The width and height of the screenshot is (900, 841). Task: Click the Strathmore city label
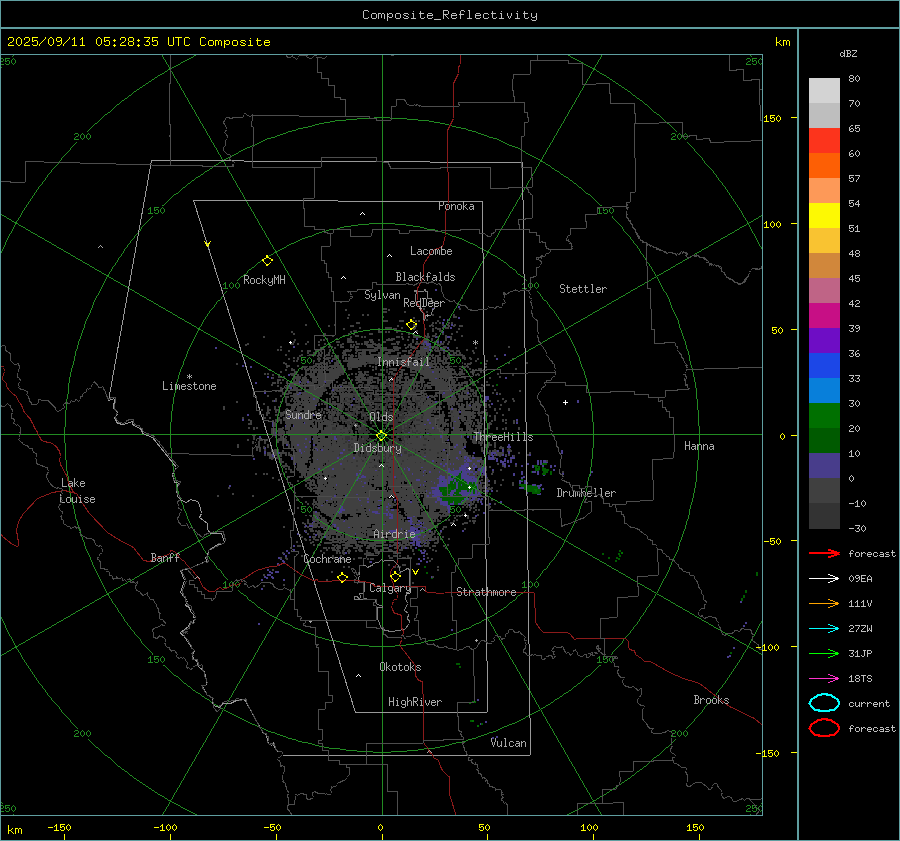[486, 592]
